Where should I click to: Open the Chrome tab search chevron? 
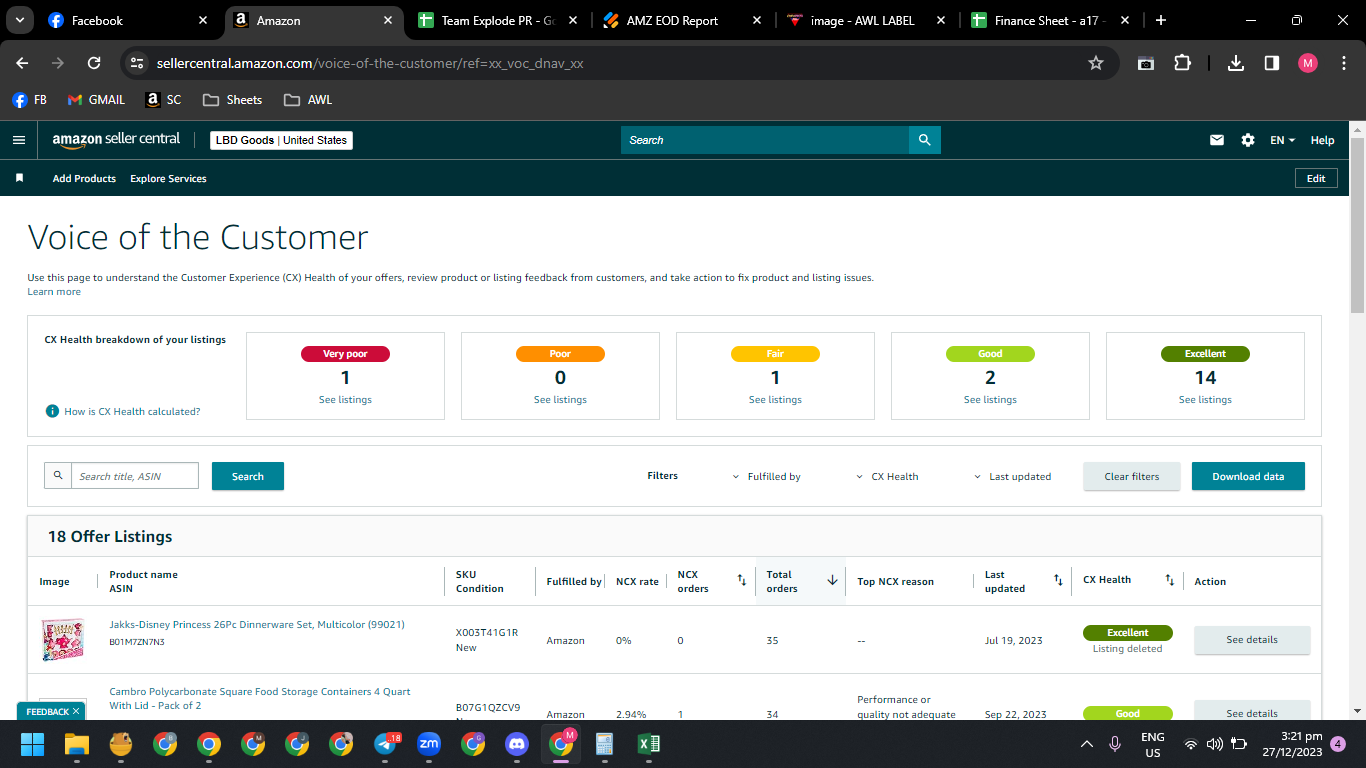[19, 20]
